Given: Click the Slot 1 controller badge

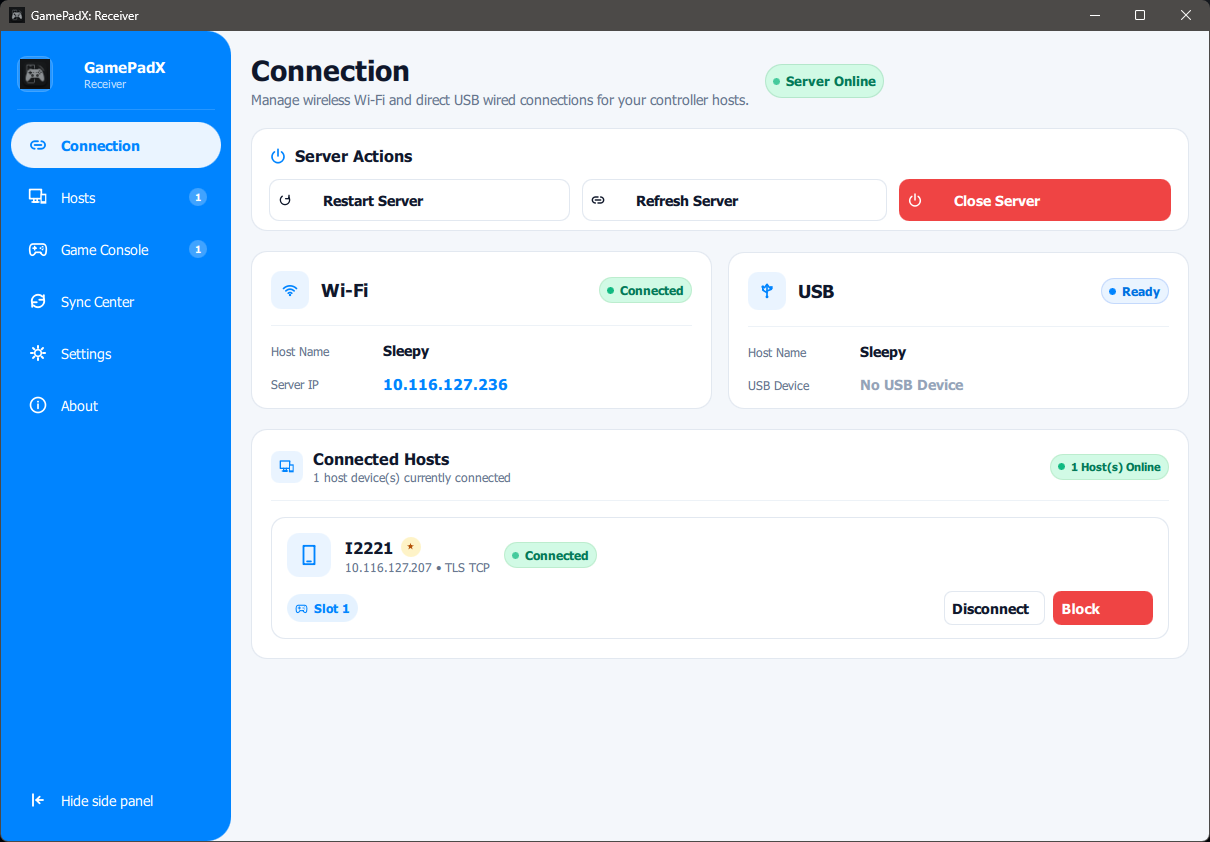Looking at the screenshot, I should click(x=322, y=608).
